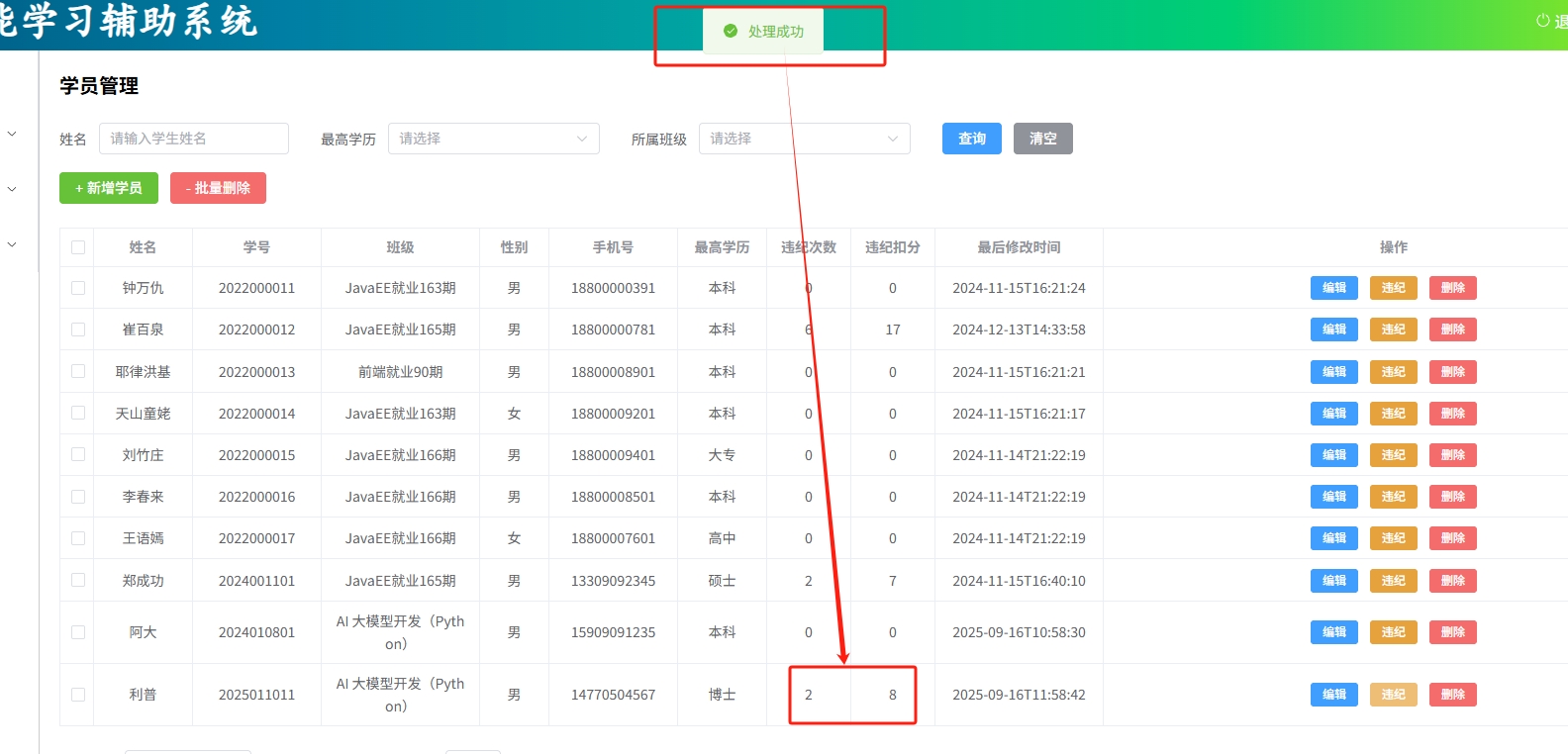Record violation for 阿大
The image size is (1568, 754).
point(1394,632)
